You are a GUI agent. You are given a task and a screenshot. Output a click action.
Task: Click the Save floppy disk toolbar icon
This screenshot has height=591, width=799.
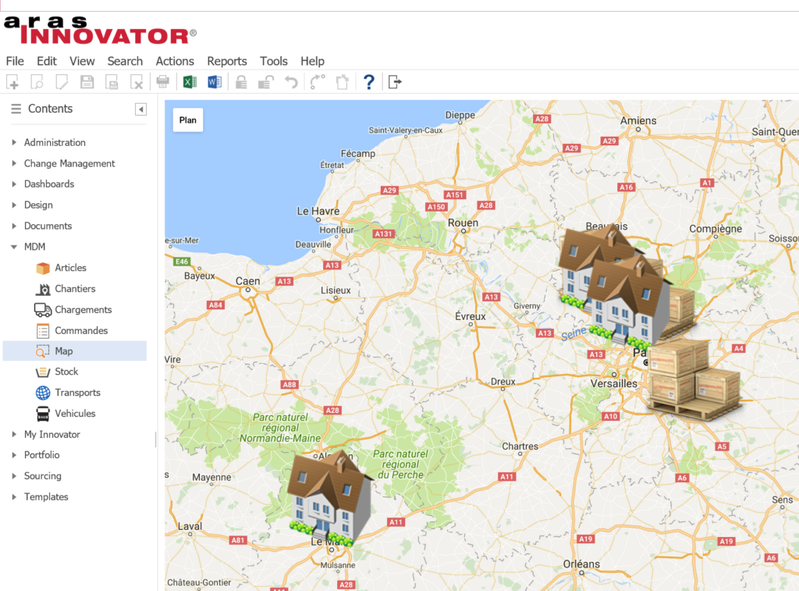(x=87, y=82)
